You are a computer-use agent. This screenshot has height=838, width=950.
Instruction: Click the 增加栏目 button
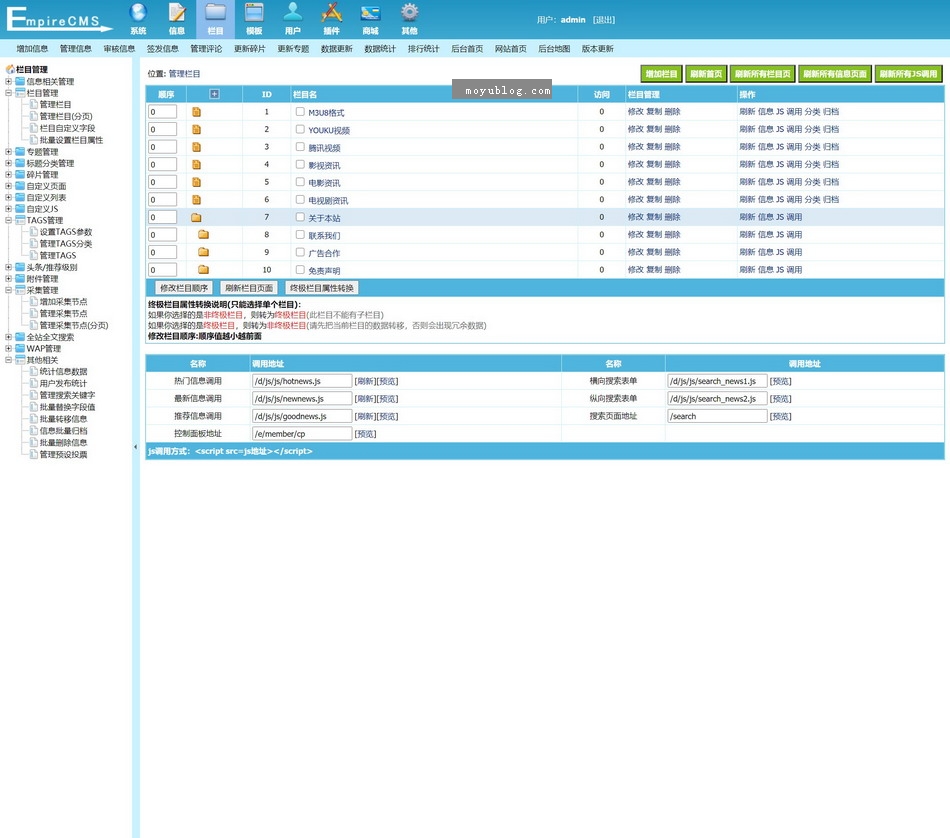(662, 74)
